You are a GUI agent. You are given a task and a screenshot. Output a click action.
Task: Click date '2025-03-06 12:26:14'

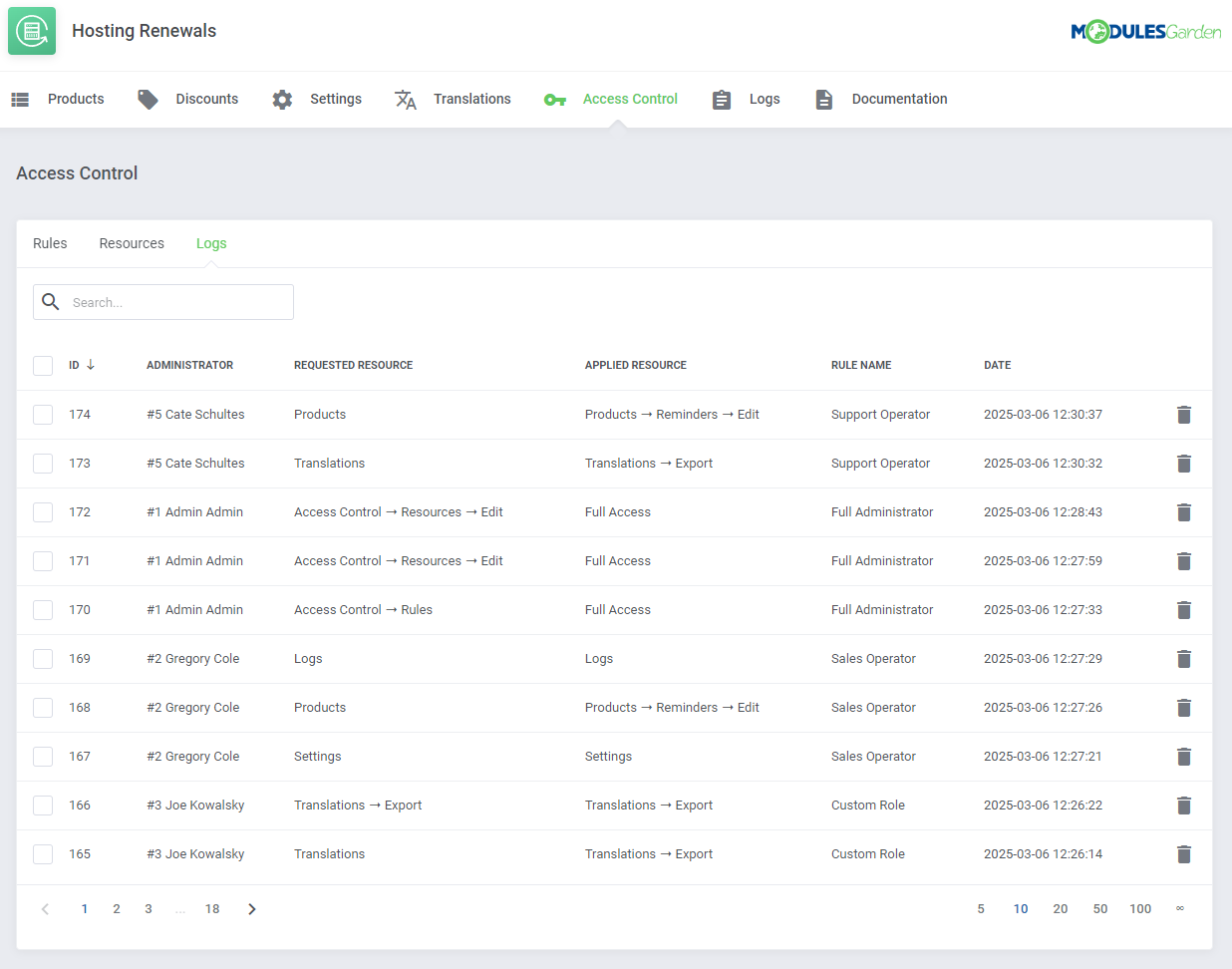(x=1043, y=854)
